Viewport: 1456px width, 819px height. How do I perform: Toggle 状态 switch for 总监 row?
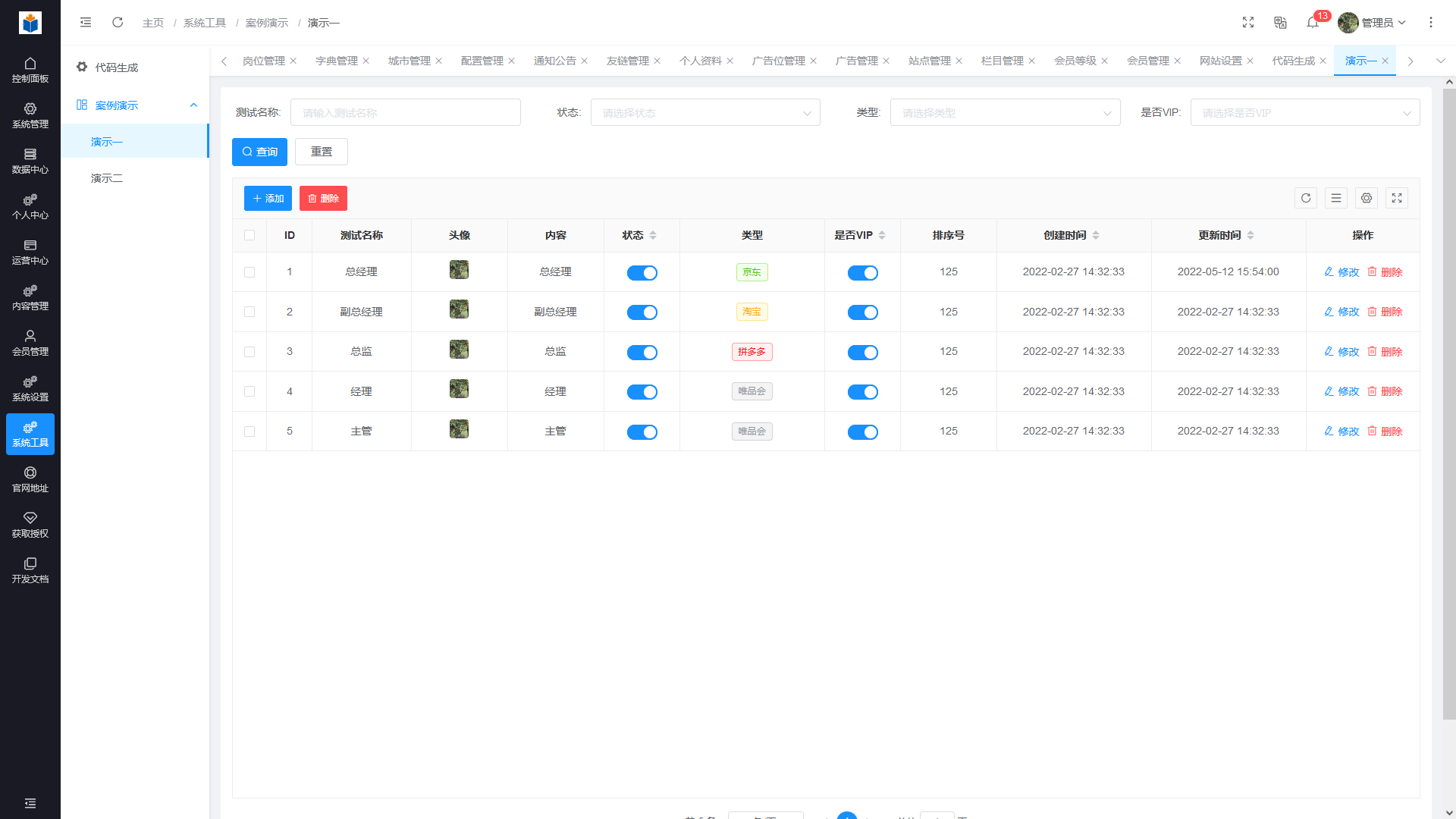[642, 353]
